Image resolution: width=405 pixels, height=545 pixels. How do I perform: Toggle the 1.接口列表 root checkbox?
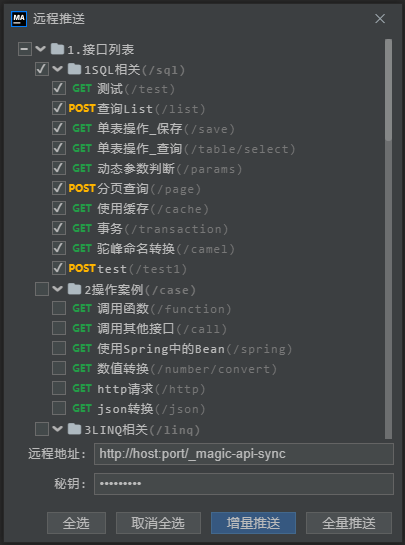coord(25,49)
